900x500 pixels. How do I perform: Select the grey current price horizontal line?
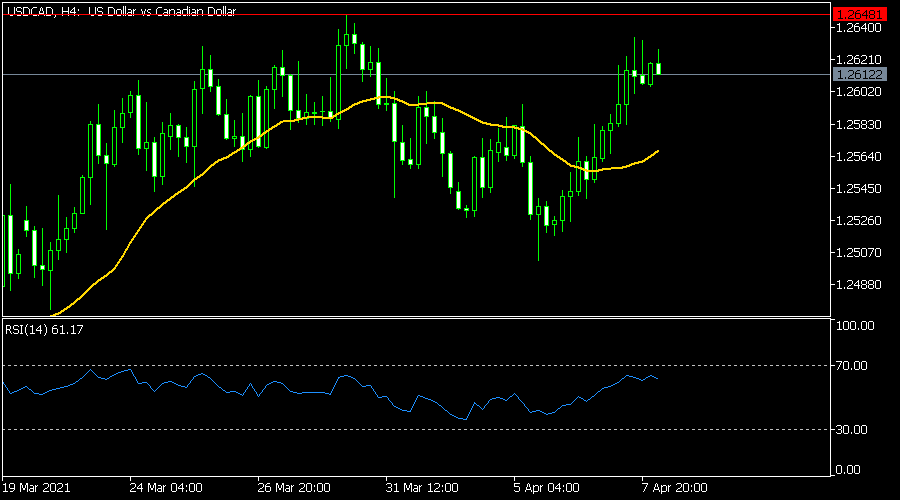pos(416,75)
